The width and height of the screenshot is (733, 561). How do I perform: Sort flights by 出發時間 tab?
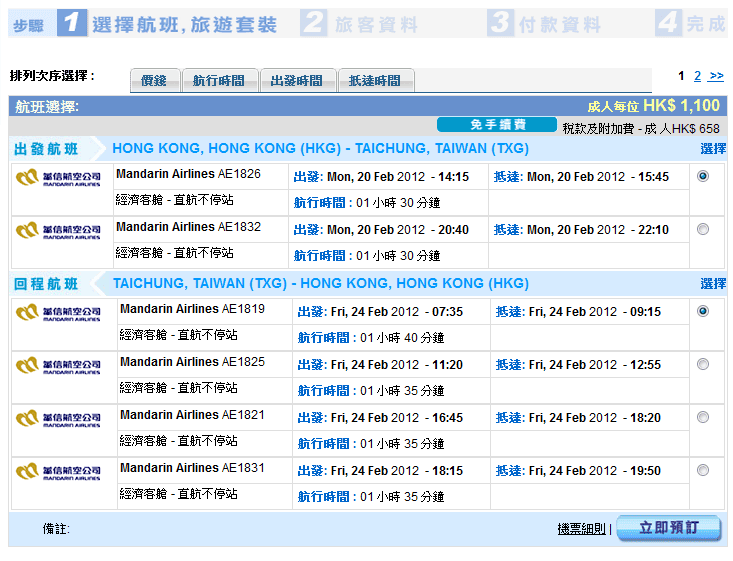(x=297, y=81)
